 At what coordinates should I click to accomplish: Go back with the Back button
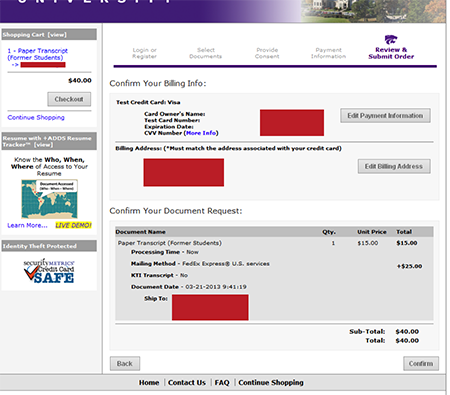tap(125, 364)
